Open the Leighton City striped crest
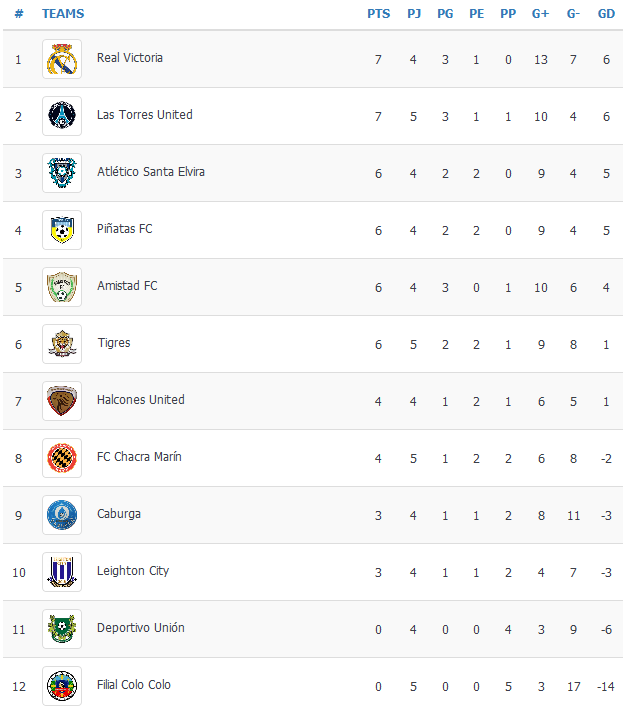This screenshot has height=712, width=628. click(62, 572)
